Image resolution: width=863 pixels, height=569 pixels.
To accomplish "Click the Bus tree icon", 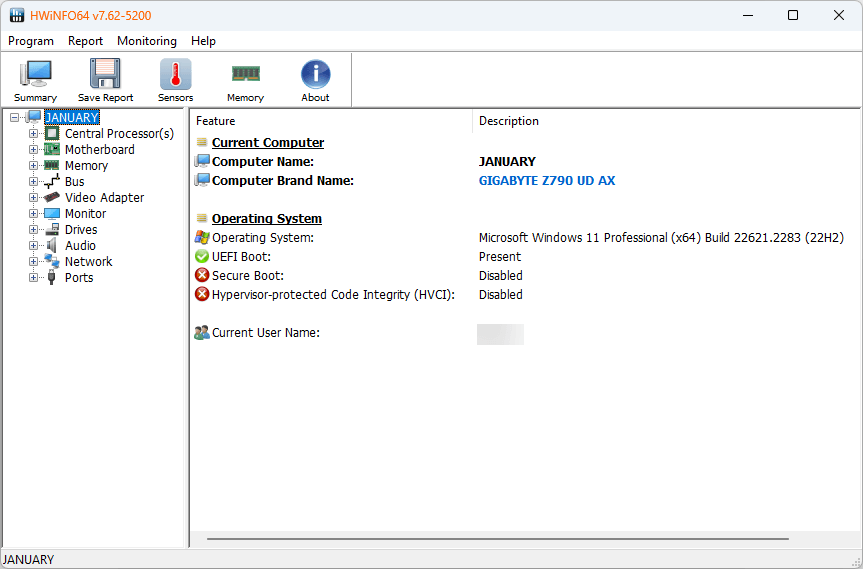I will 52,182.
